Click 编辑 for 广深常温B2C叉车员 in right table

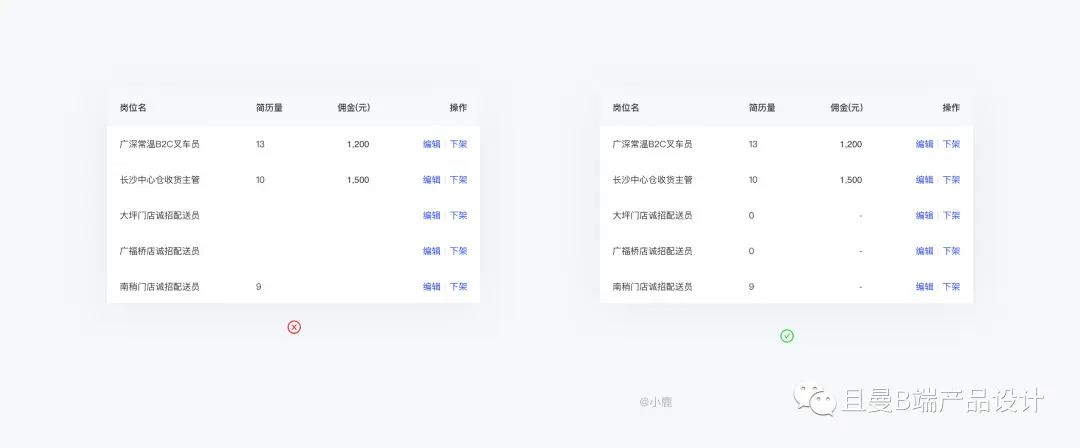click(924, 144)
